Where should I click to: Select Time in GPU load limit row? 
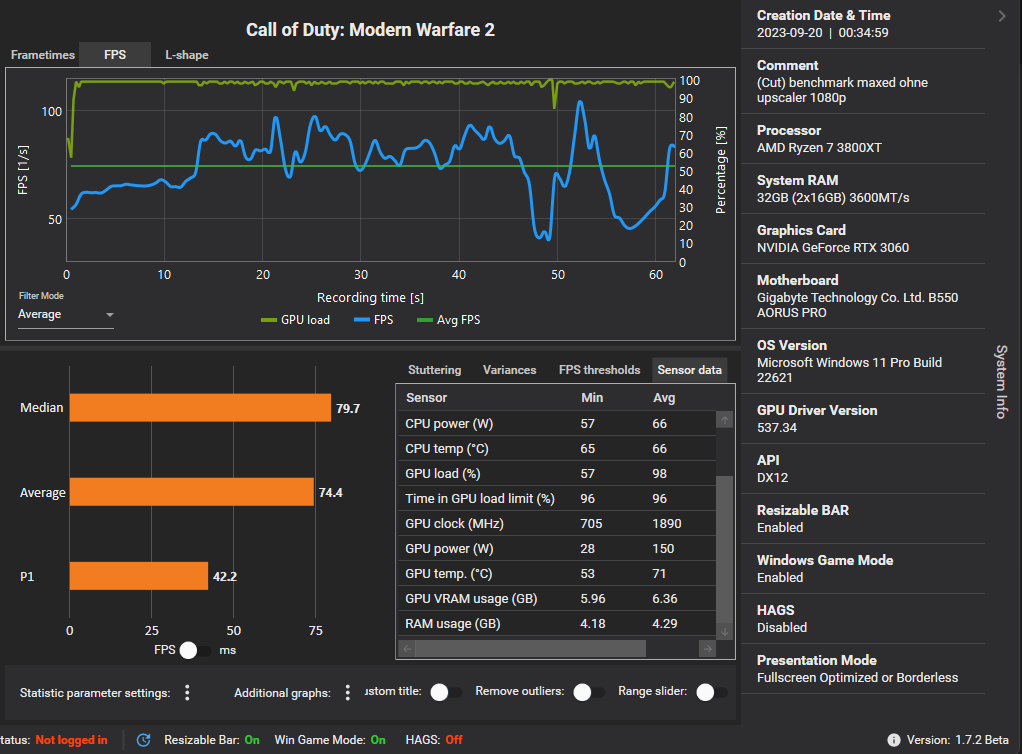557,499
